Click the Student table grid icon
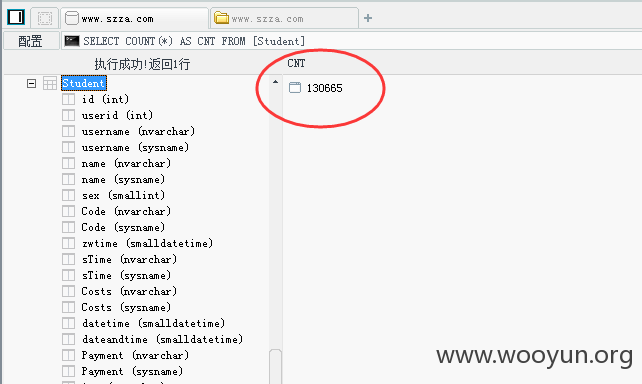 coord(50,84)
